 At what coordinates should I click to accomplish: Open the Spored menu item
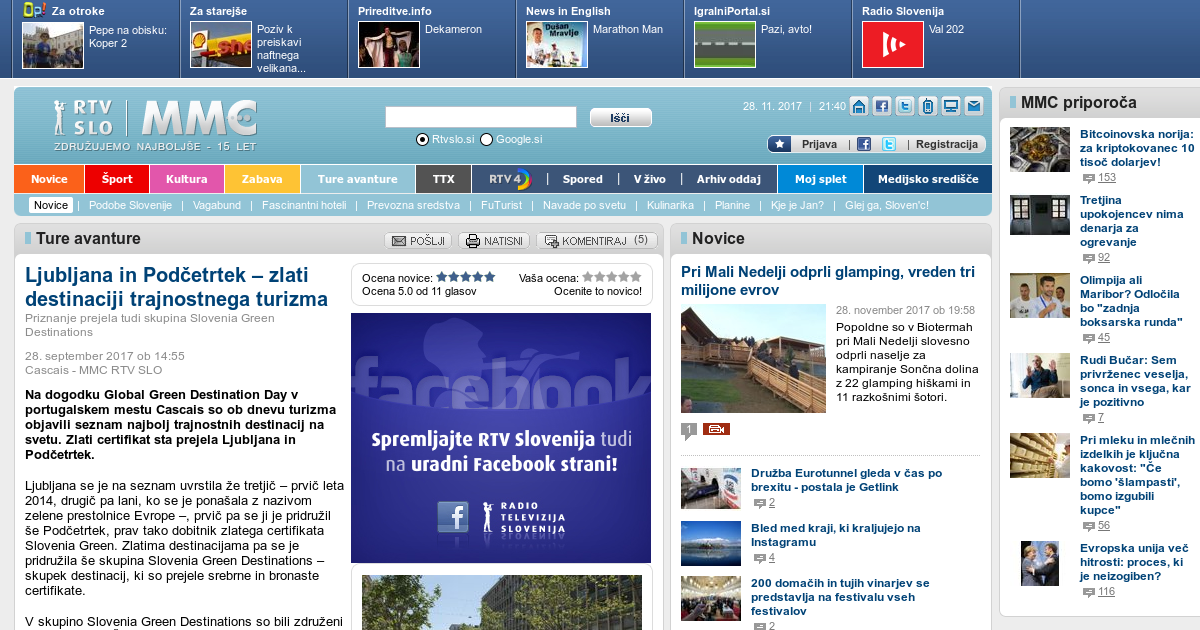tap(582, 179)
